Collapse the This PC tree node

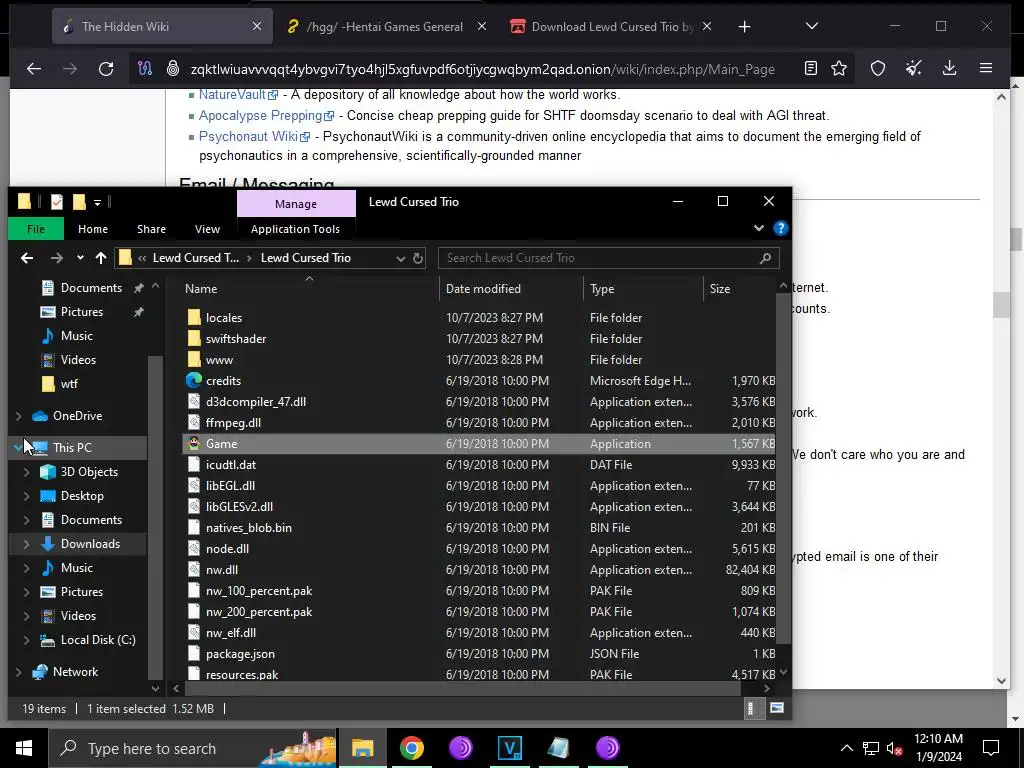tap(18, 447)
